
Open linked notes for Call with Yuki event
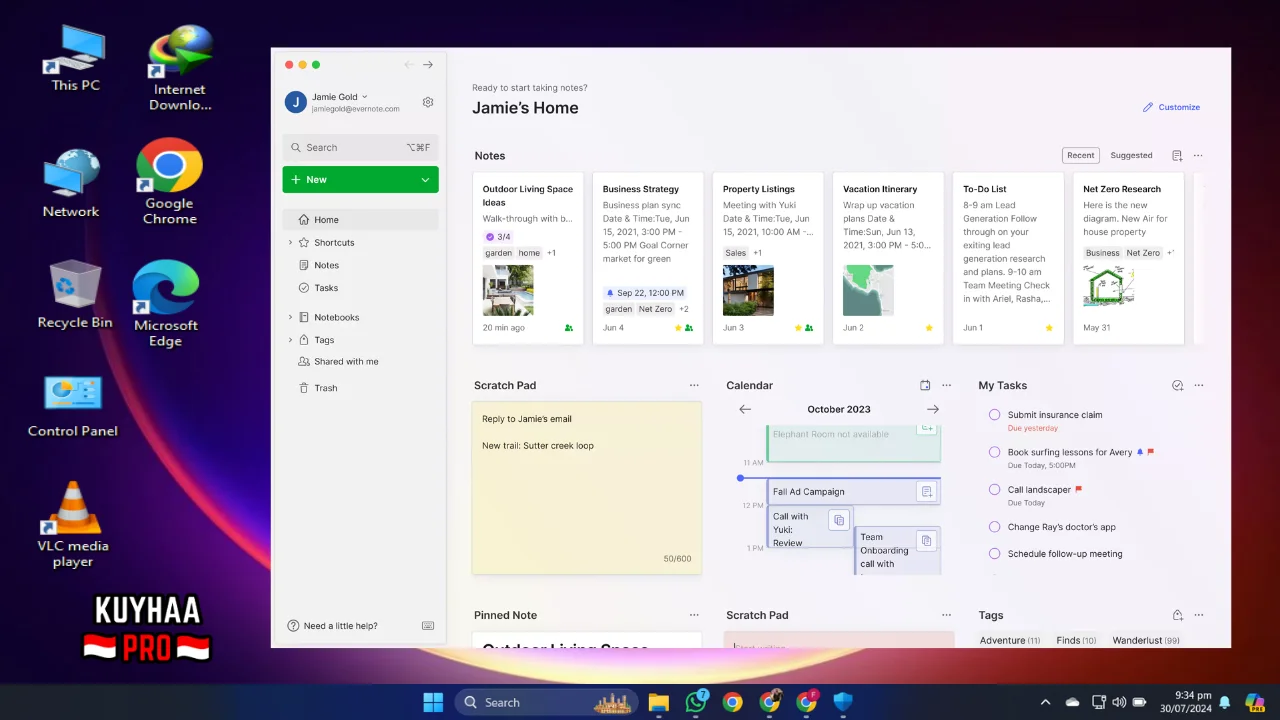[x=839, y=520]
